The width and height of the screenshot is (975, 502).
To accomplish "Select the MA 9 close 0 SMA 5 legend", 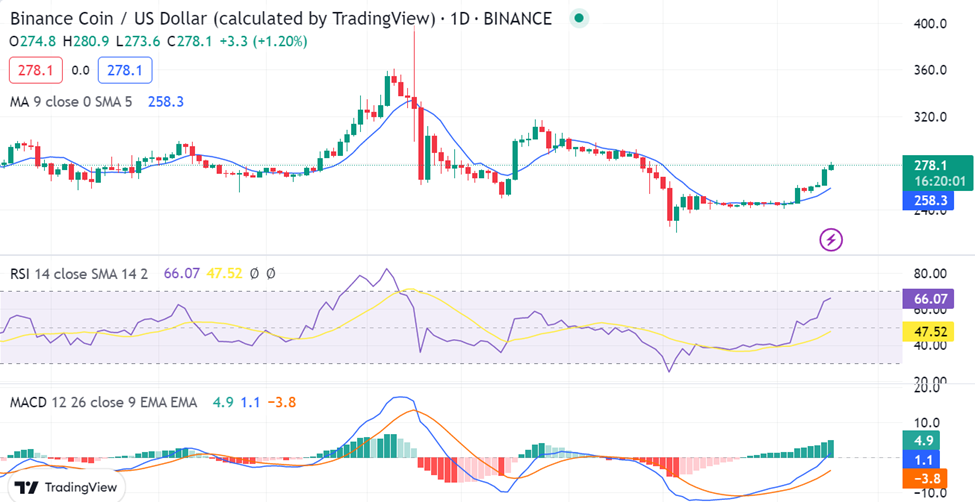I will pos(71,102).
